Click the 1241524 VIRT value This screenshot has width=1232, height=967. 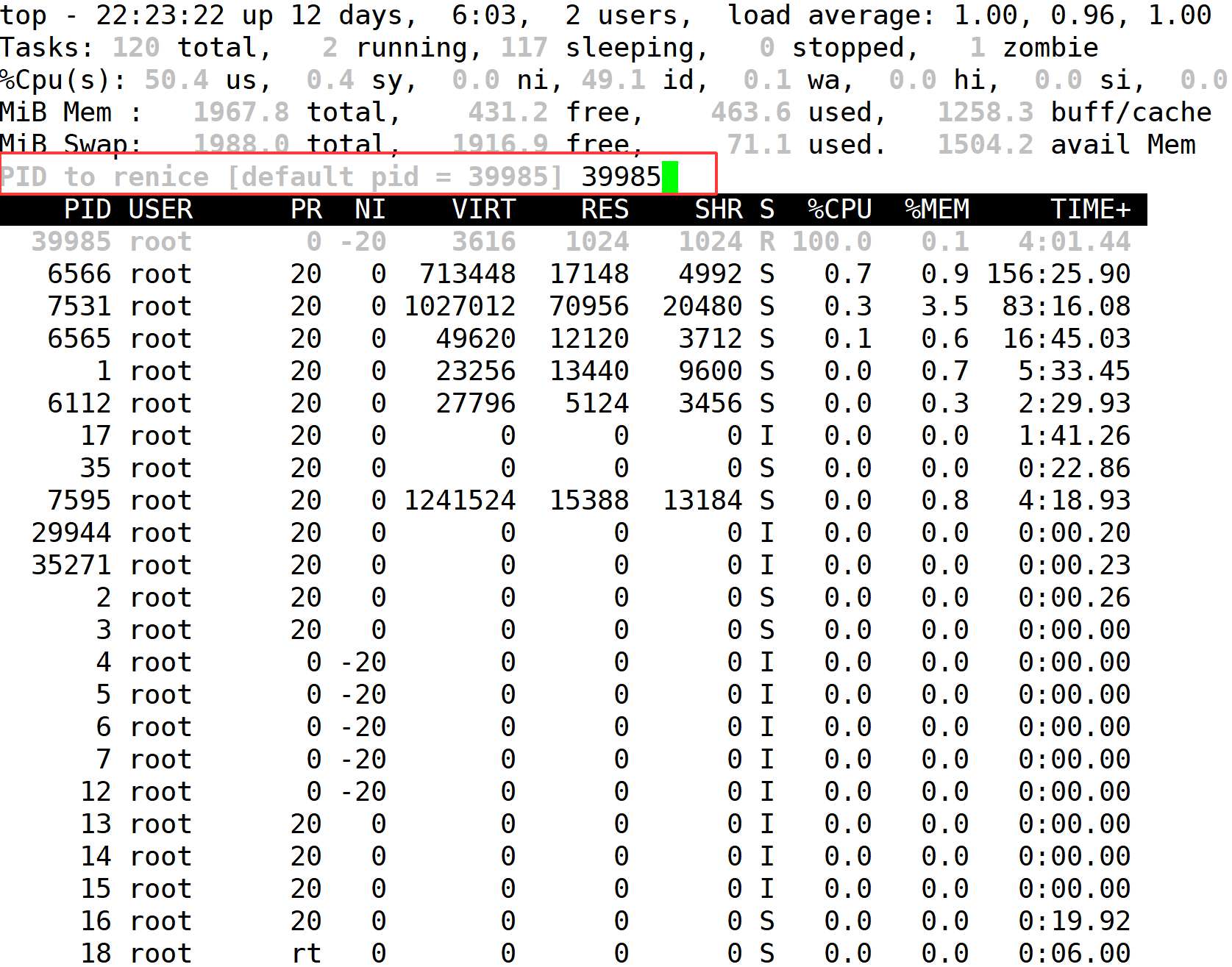[x=460, y=501]
